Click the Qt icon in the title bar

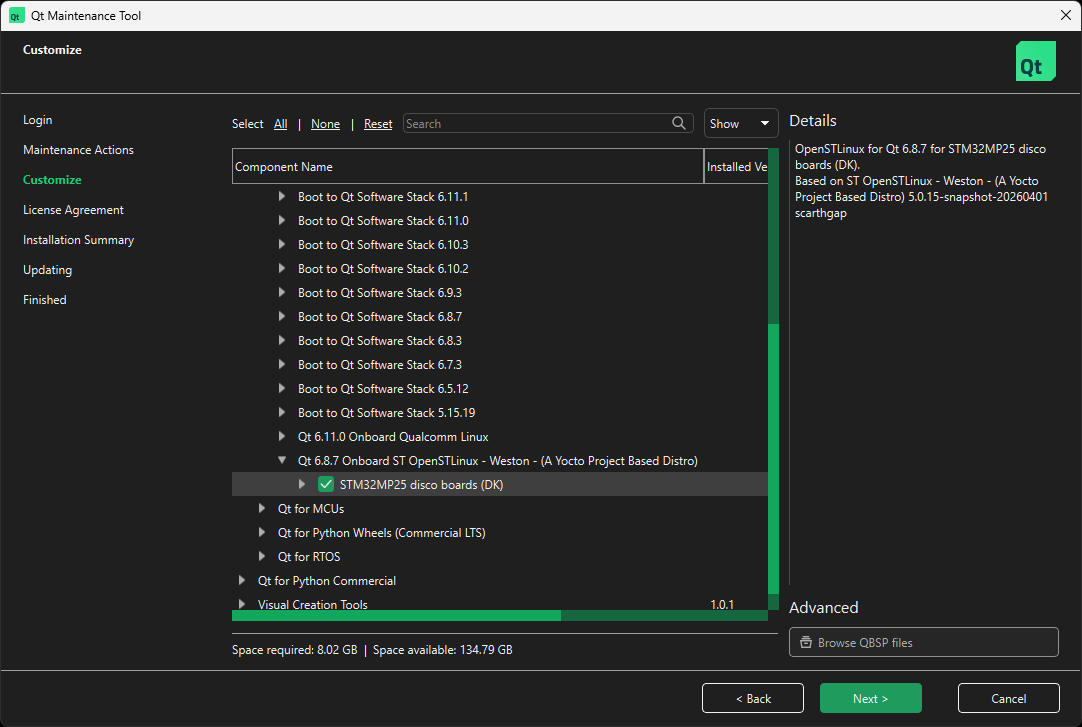[17, 15]
